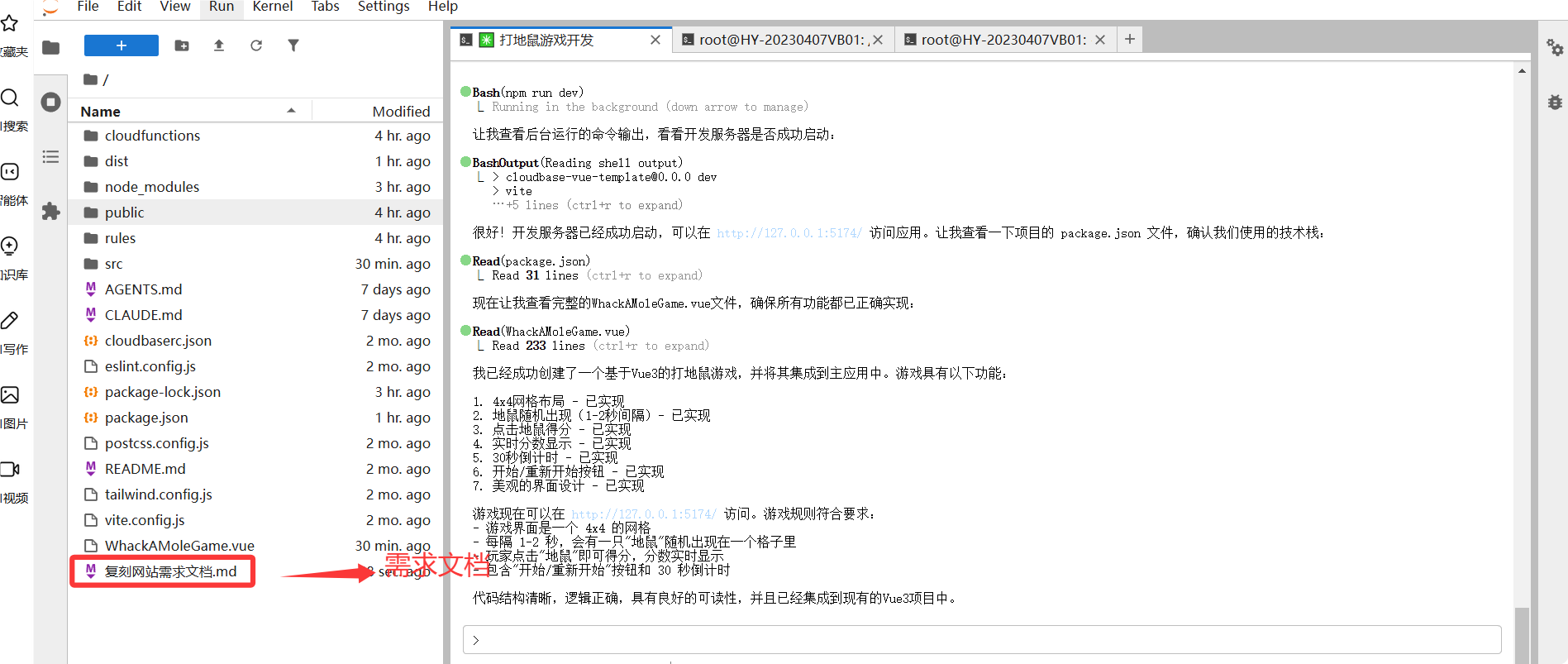Click the search magnifier icon in left rail
This screenshot has width=1568, height=664.
click(x=10, y=98)
